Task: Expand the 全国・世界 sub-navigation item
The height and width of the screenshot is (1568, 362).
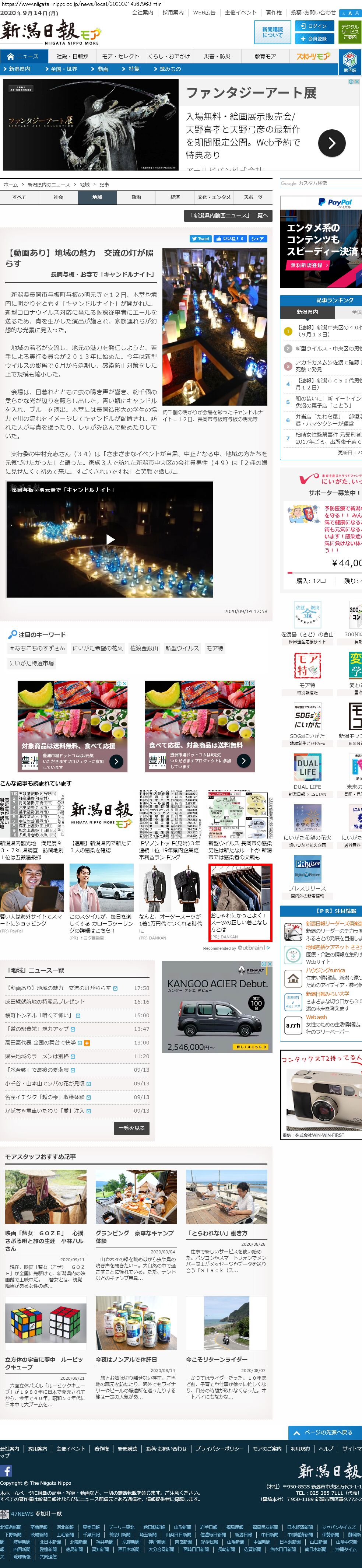Action: (x=64, y=69)
